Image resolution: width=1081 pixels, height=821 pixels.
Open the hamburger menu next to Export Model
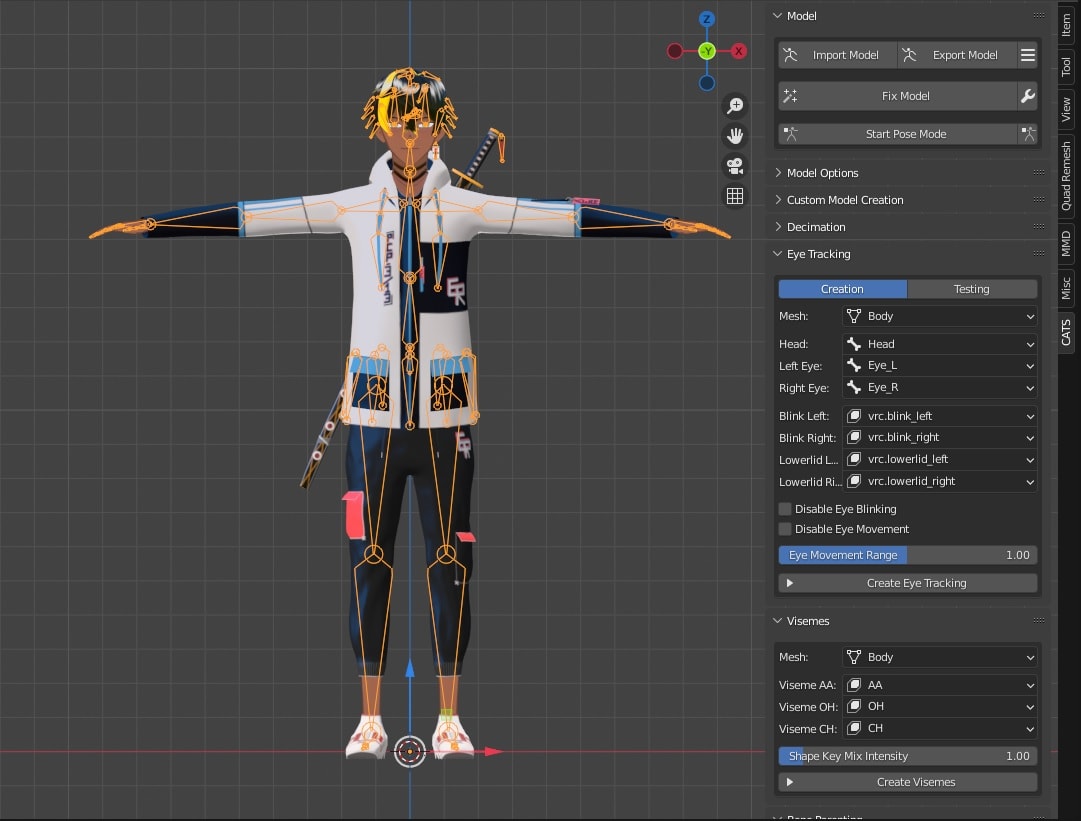click(x=1027, y=55)
